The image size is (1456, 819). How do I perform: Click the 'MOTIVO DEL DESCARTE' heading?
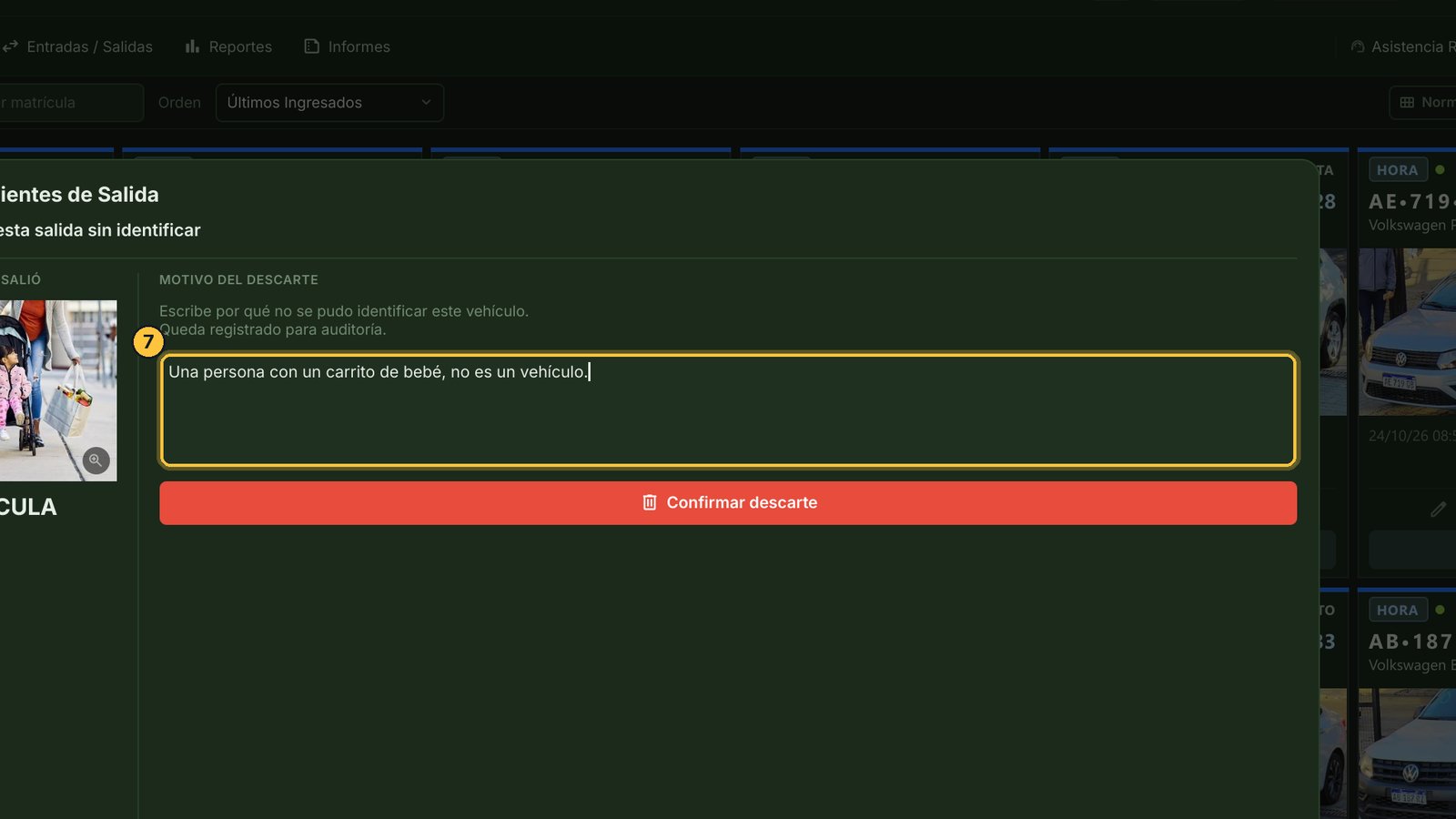tap(238, 279)
